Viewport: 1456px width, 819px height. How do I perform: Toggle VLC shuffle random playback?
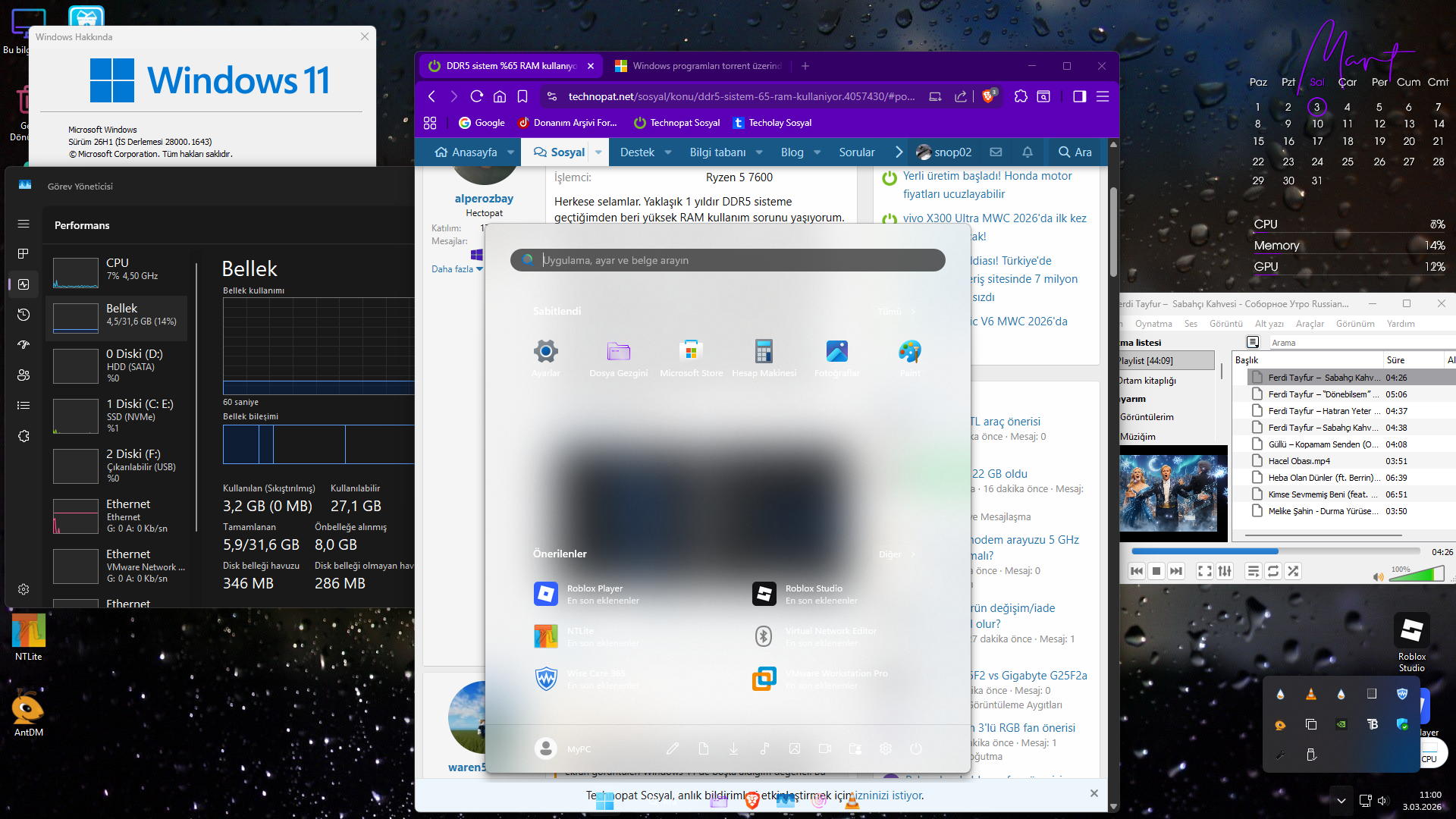(1293, 571)
